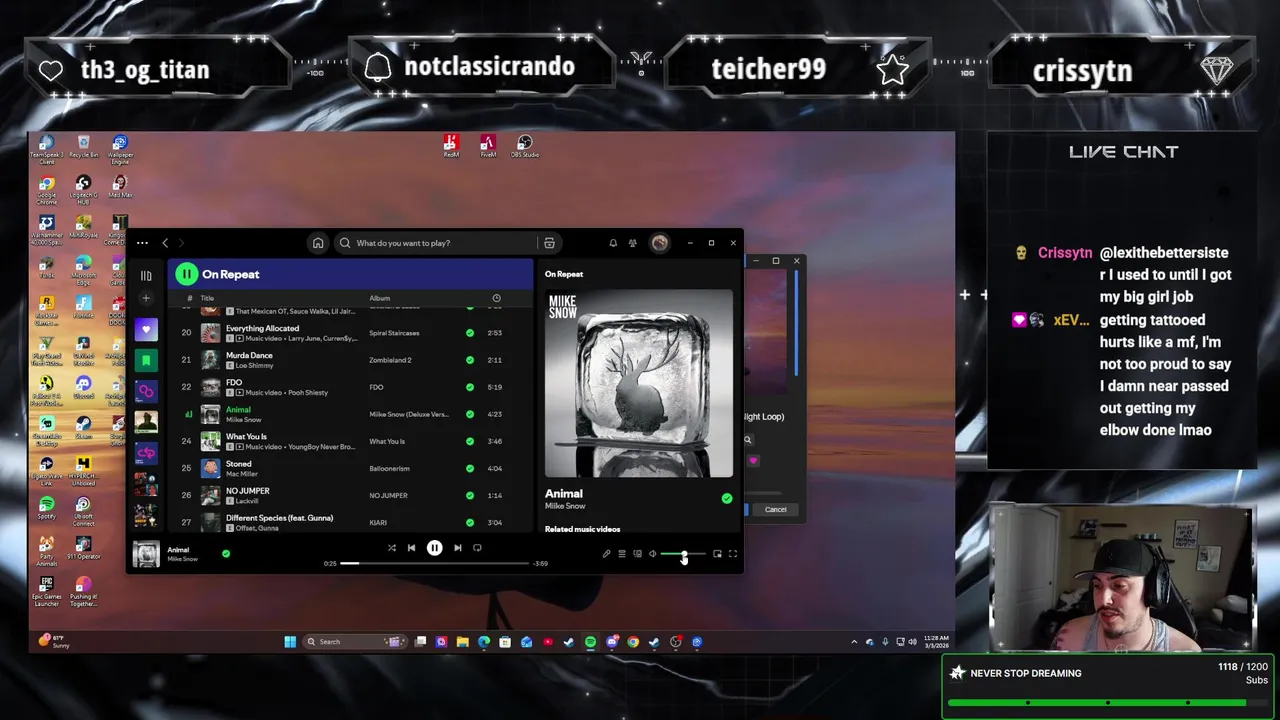Adjust the Spotify volume slider

coord(683,554)
